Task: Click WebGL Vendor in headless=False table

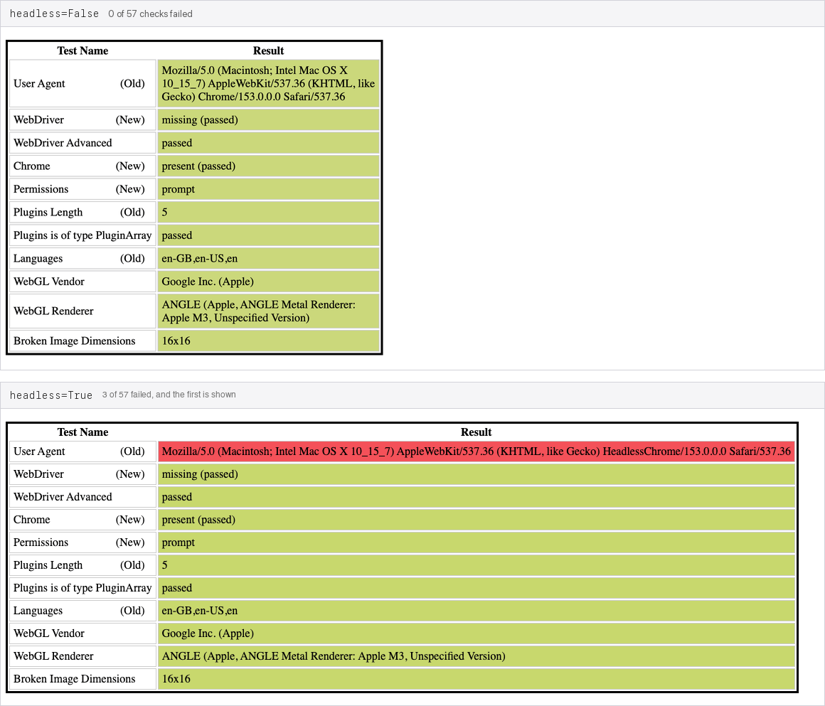Action: 83,282
